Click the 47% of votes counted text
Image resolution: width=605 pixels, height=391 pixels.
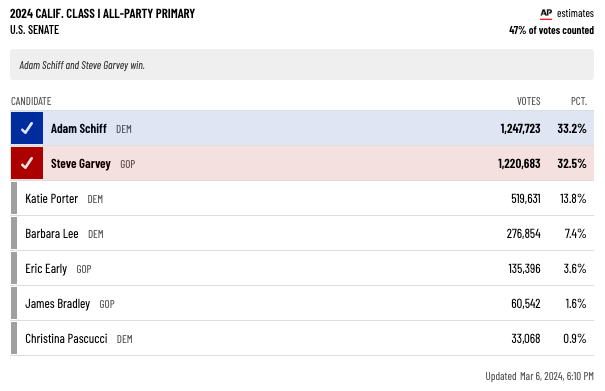551,30
